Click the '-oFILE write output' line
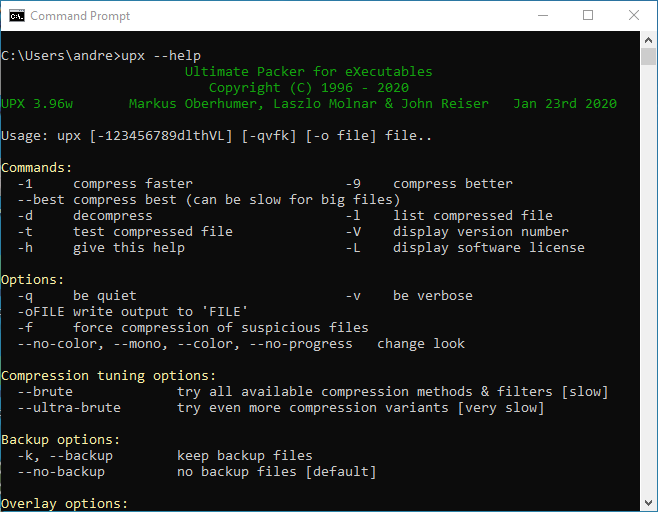Image resolution: width=658 pixels, height=512 pixels. coord(133,312)
